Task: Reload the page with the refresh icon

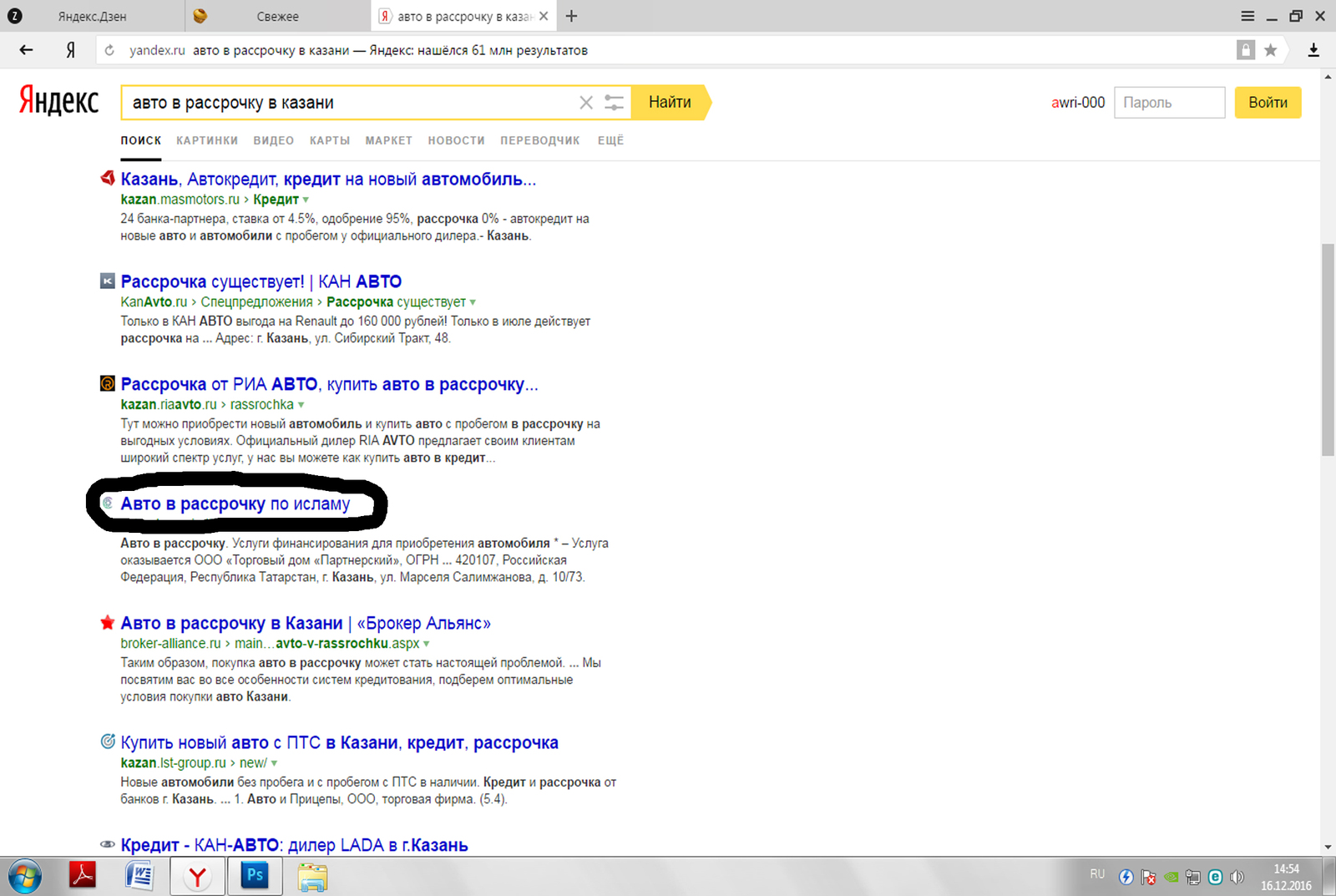Action: point(109,50)
